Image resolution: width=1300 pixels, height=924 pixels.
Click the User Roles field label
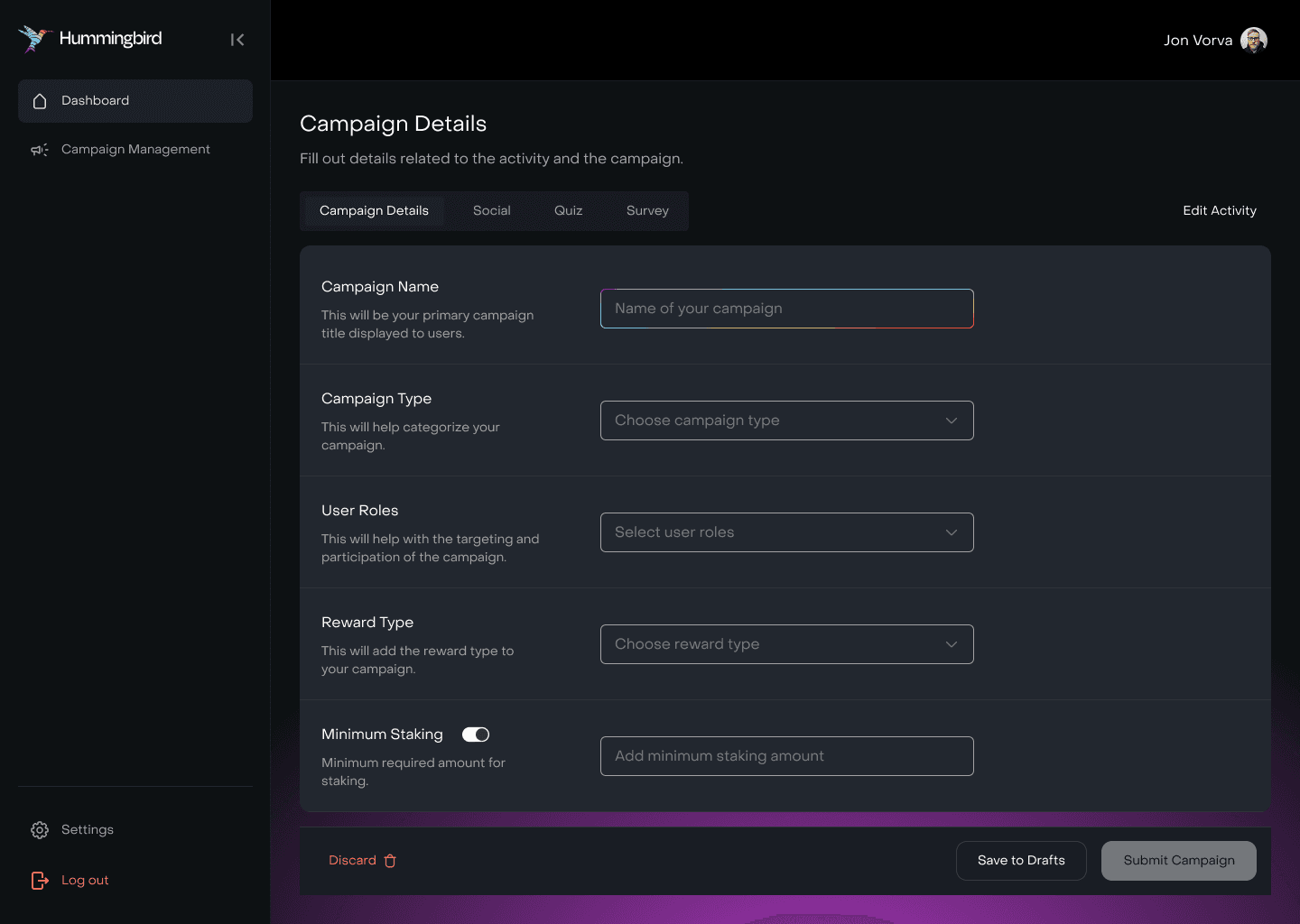pyautogui.click(x=359, y=511)
